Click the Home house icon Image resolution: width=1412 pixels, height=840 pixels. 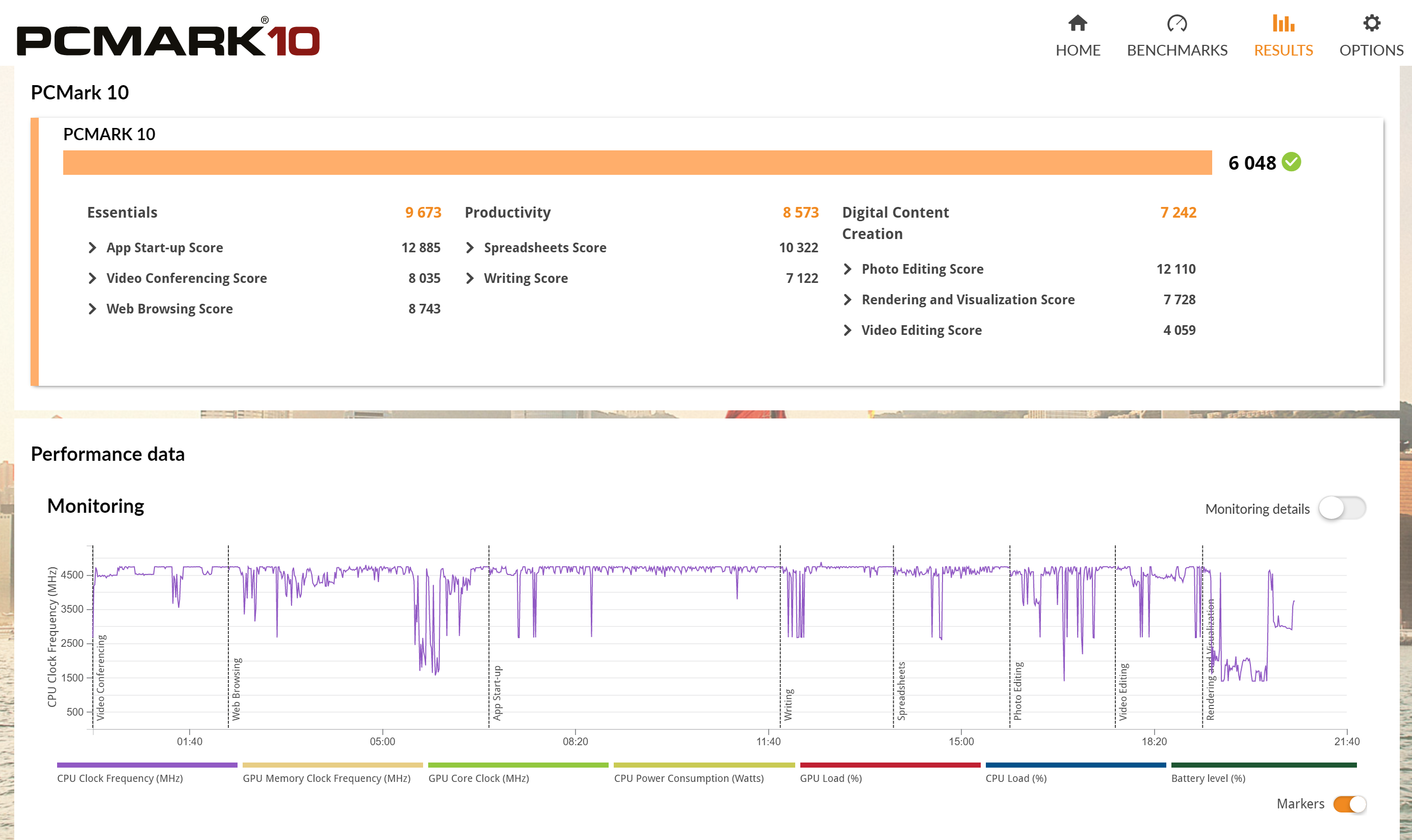[1078, 23]
